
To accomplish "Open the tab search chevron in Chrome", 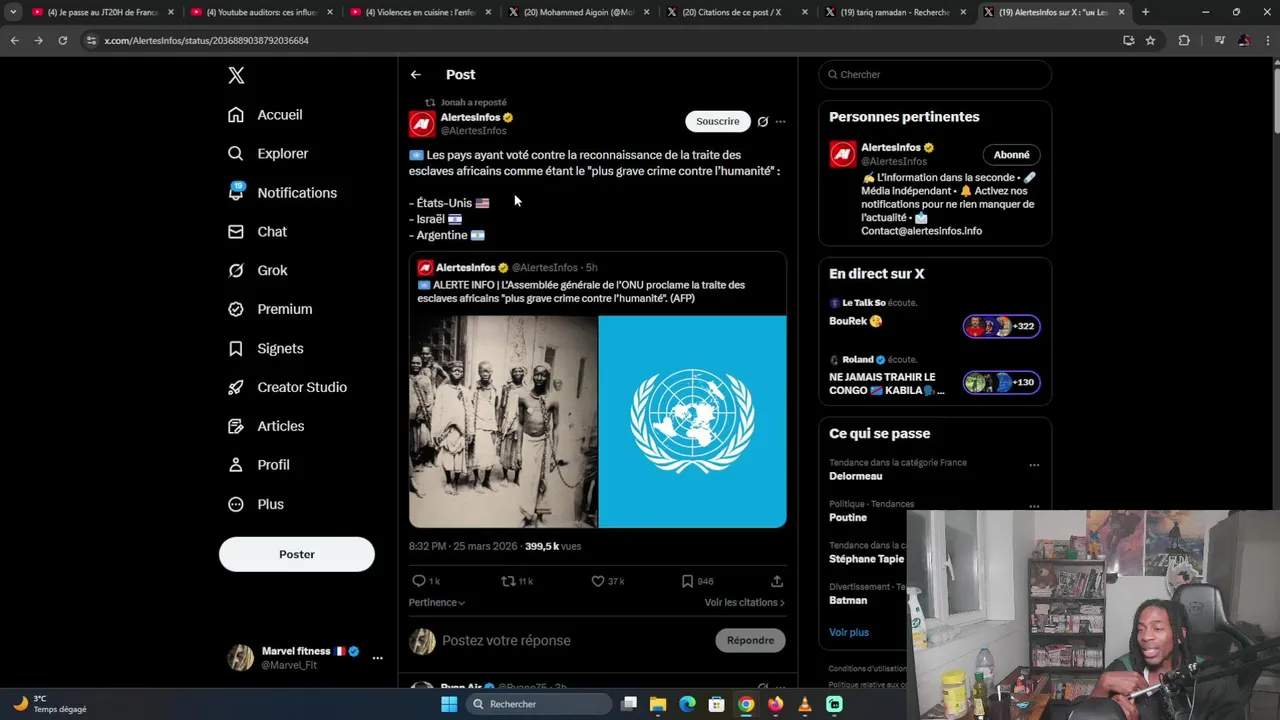I will [x=13, y=12].
